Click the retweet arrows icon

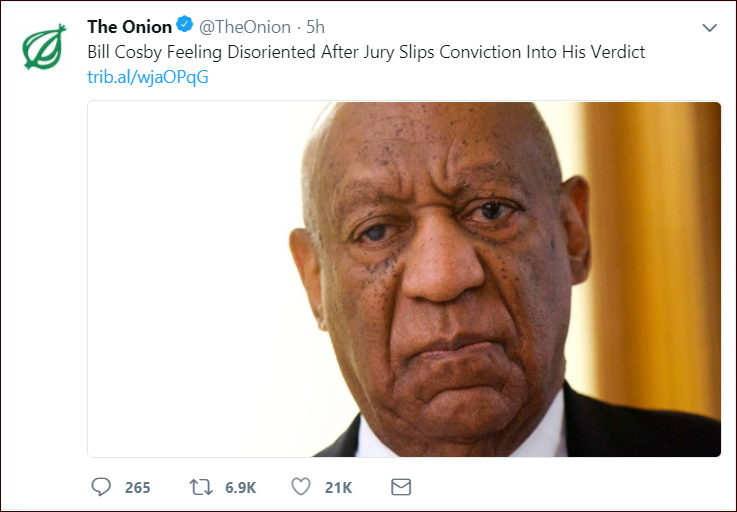tap(200, 487)
